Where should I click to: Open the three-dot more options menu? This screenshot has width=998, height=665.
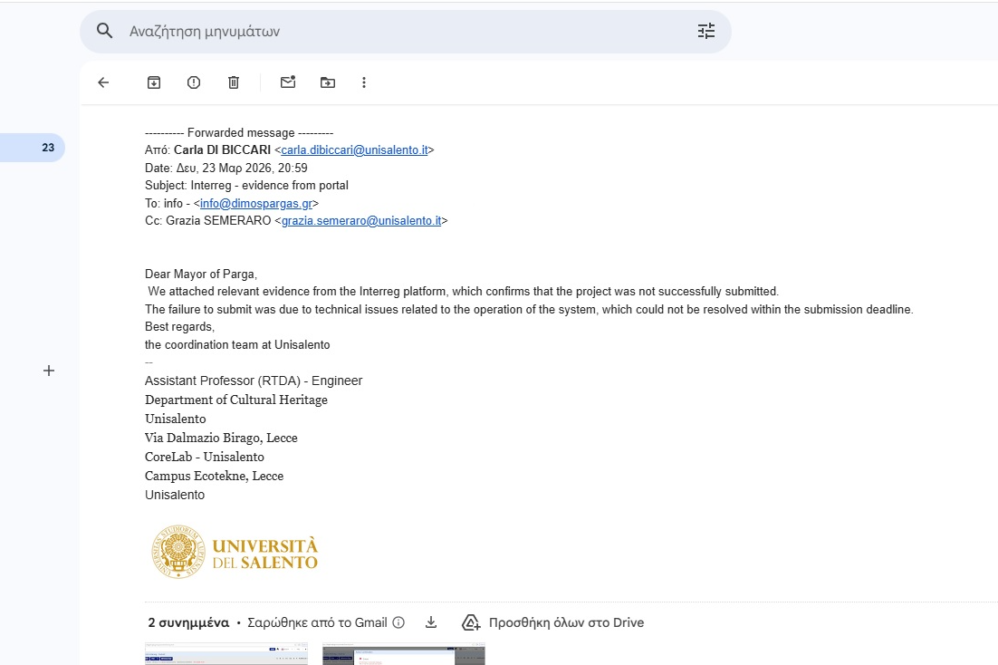pyautogui.click(x=364, y=83)
